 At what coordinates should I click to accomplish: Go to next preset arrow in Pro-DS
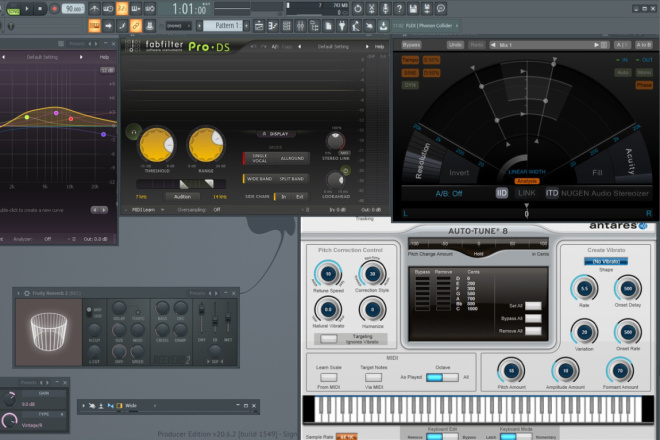click(367, 47)
